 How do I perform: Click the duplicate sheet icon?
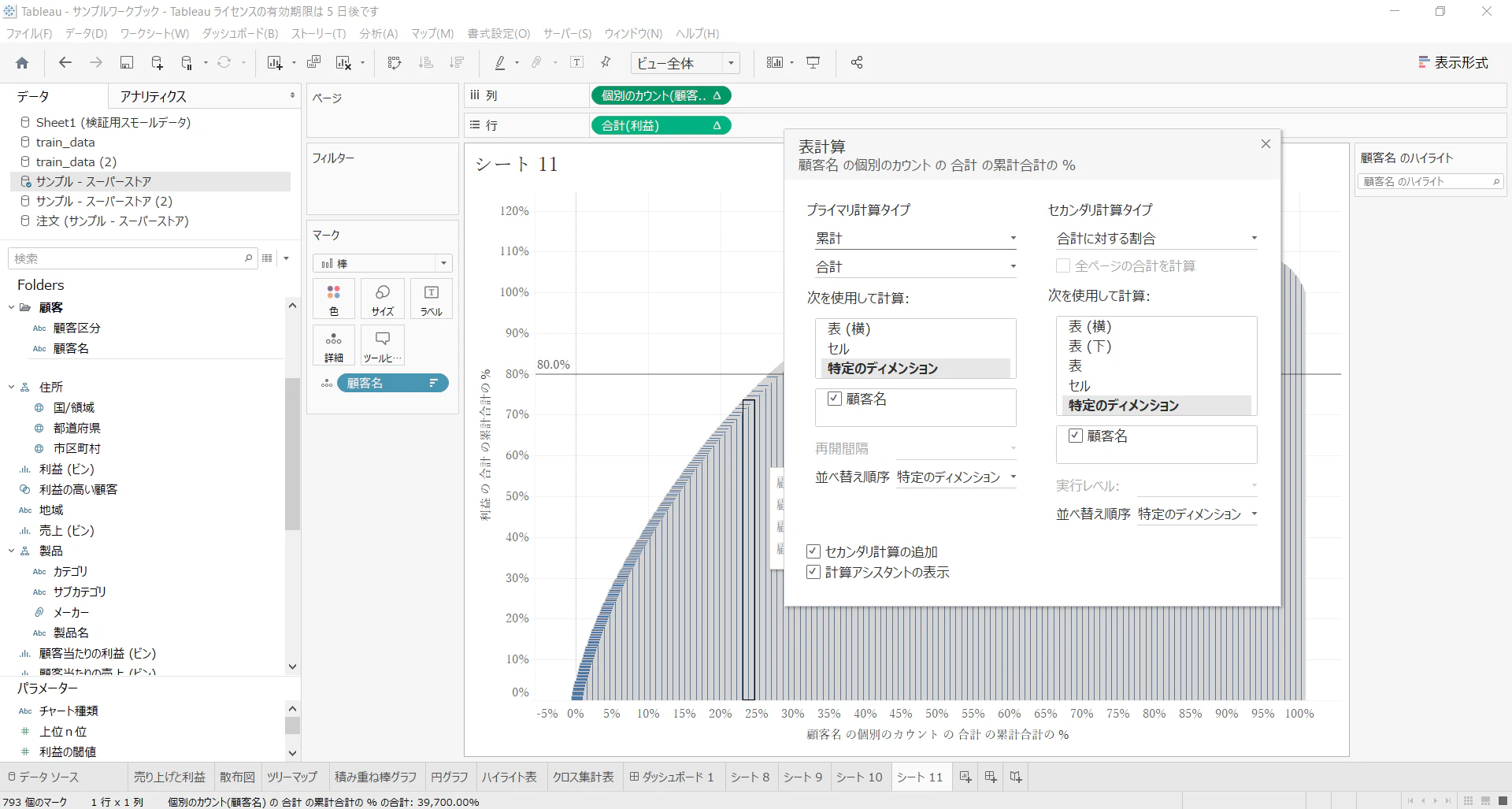point(313,62)
